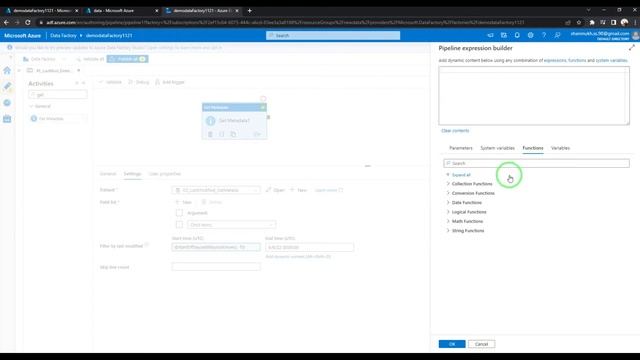Open the Home hub in left sidebar
640x360 pixels.
(7, 70)
